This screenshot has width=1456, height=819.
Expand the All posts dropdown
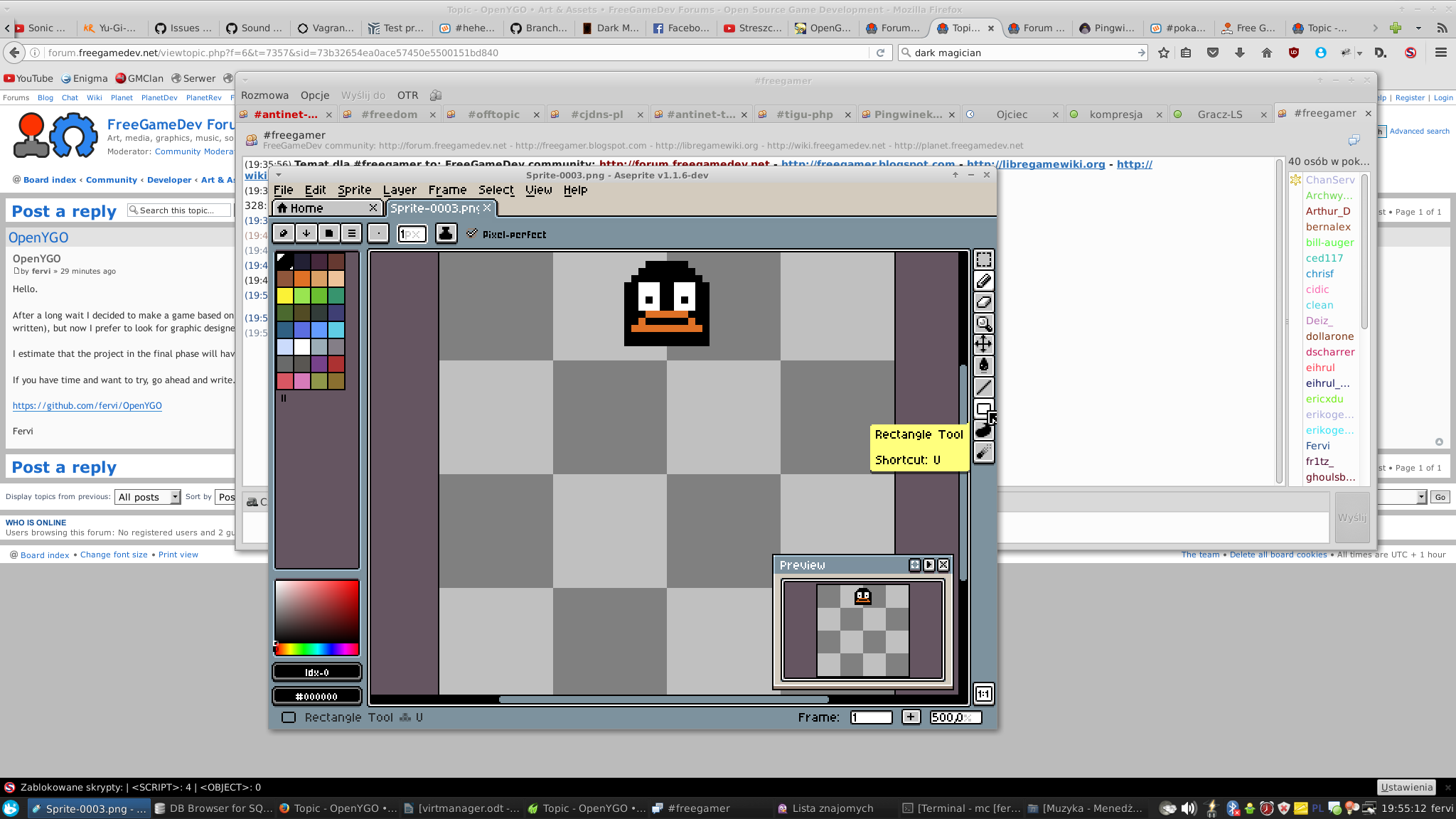(149, 497)
